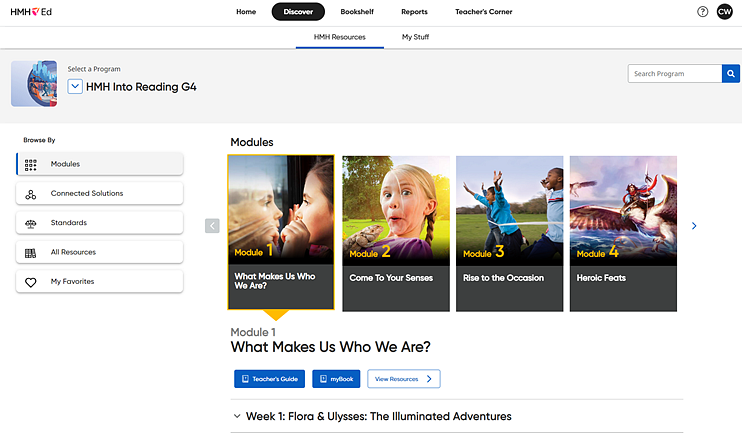The image size is (742, 435).
Task: Click the Standards scale icon
Action: 31,223
